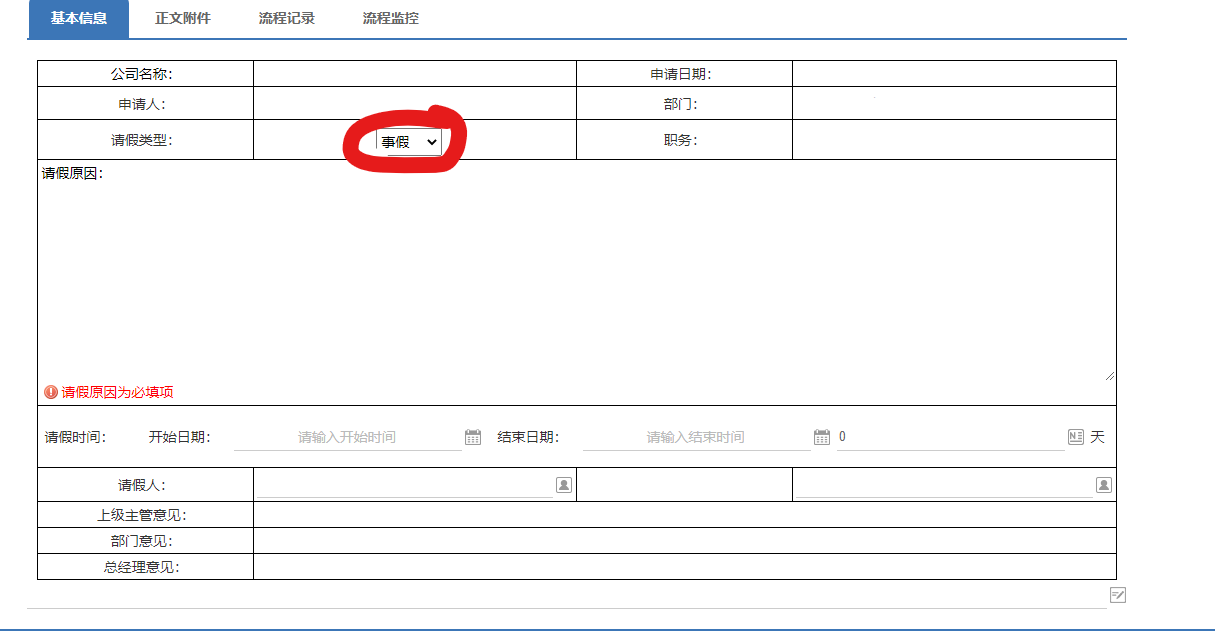Switch to the 正文附件 tab
Viewport: 1215px width, 640px height.
click(183, 19)
